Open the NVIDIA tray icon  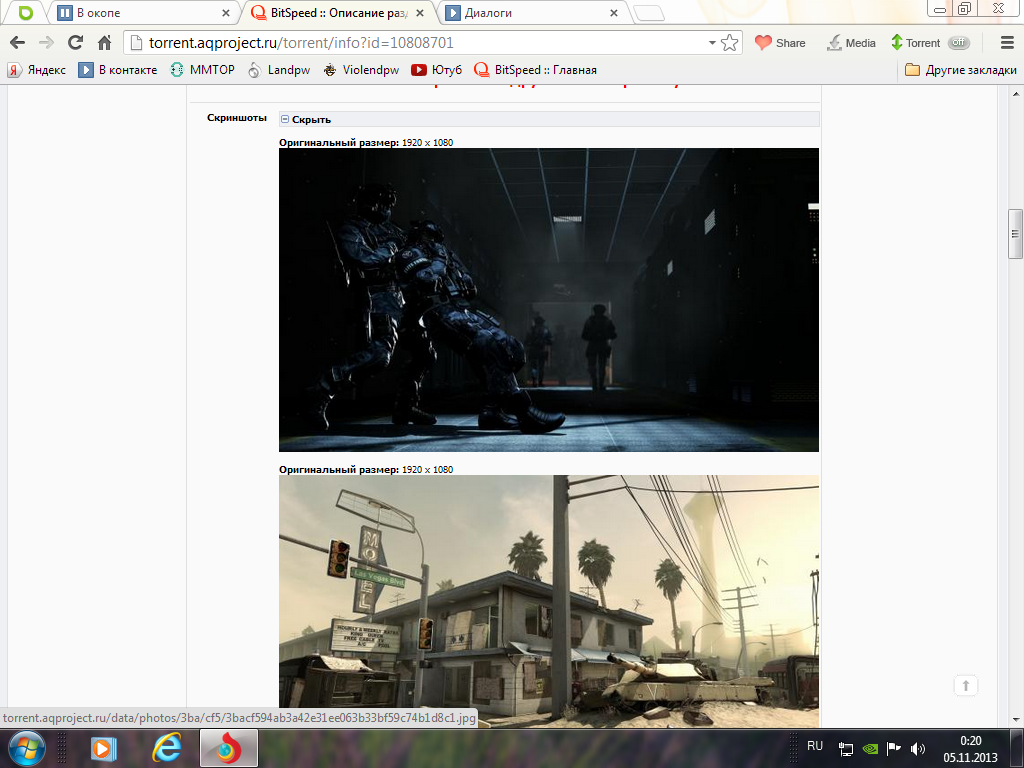(870, 749)
